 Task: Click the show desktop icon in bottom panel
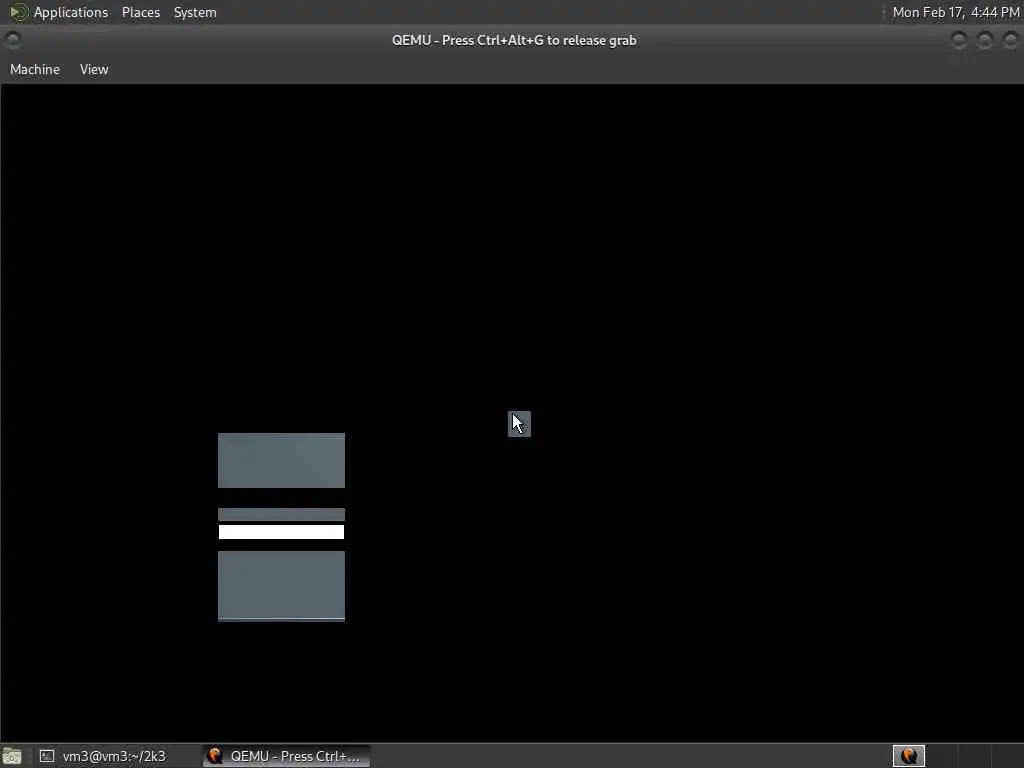point(12,756)
